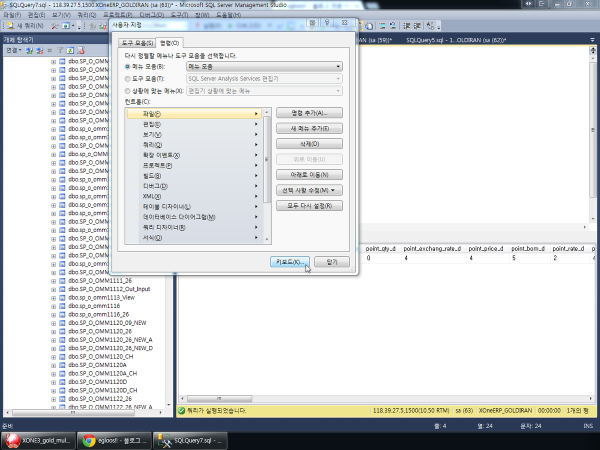Select the dbo.SP_O_OMM1122_26 tree row

point(100,399)
